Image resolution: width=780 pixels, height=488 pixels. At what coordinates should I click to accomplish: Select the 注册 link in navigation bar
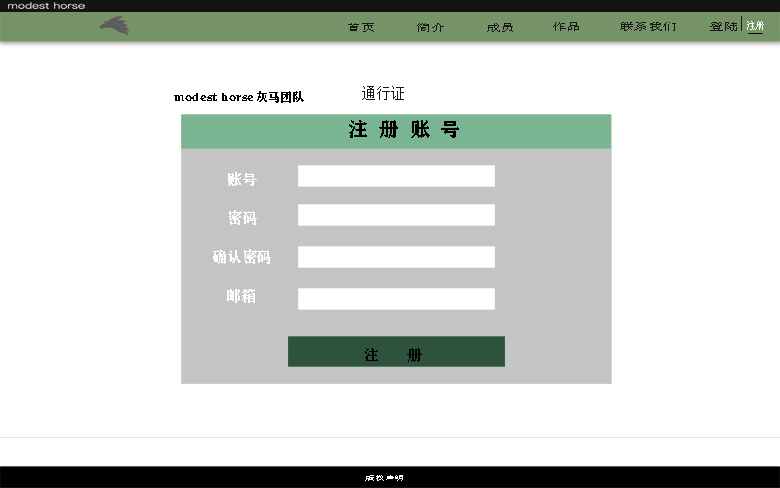tap(755, 27)
